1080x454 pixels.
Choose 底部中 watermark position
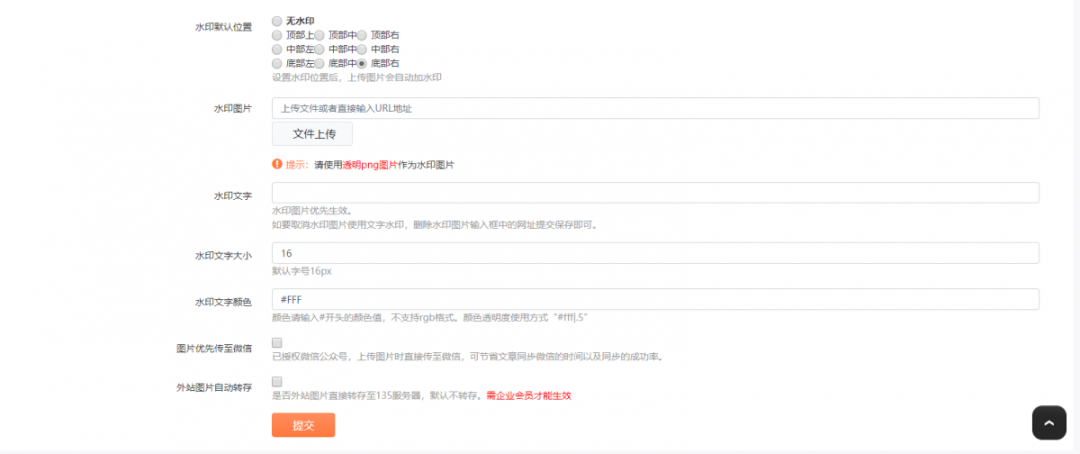320,63
